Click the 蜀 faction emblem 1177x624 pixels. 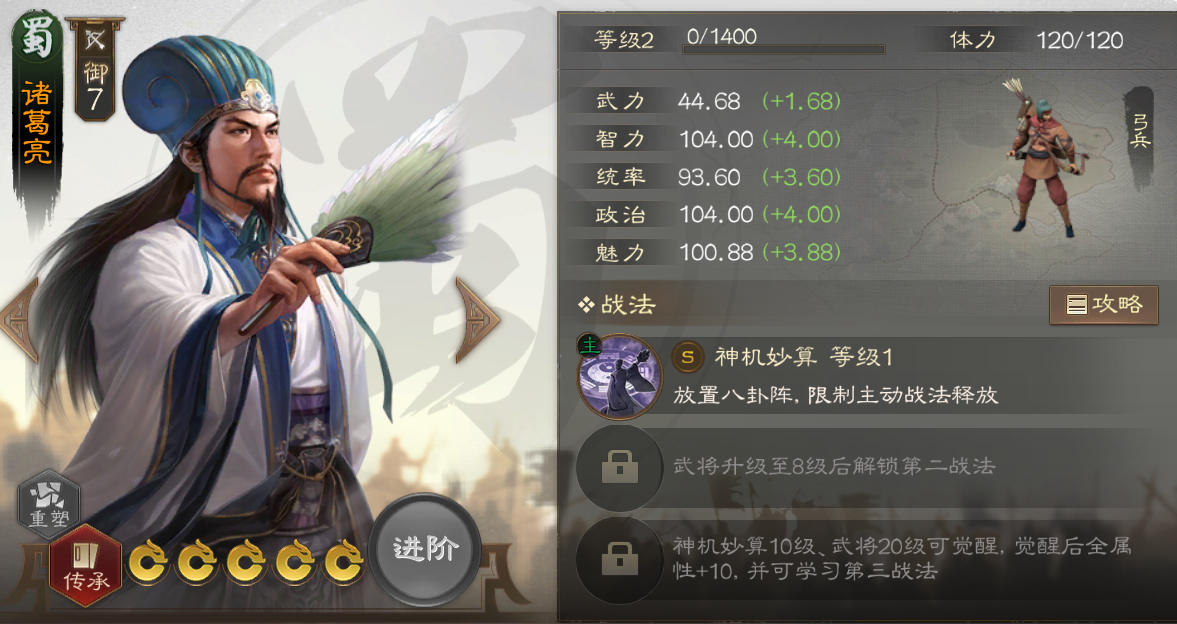36,36
